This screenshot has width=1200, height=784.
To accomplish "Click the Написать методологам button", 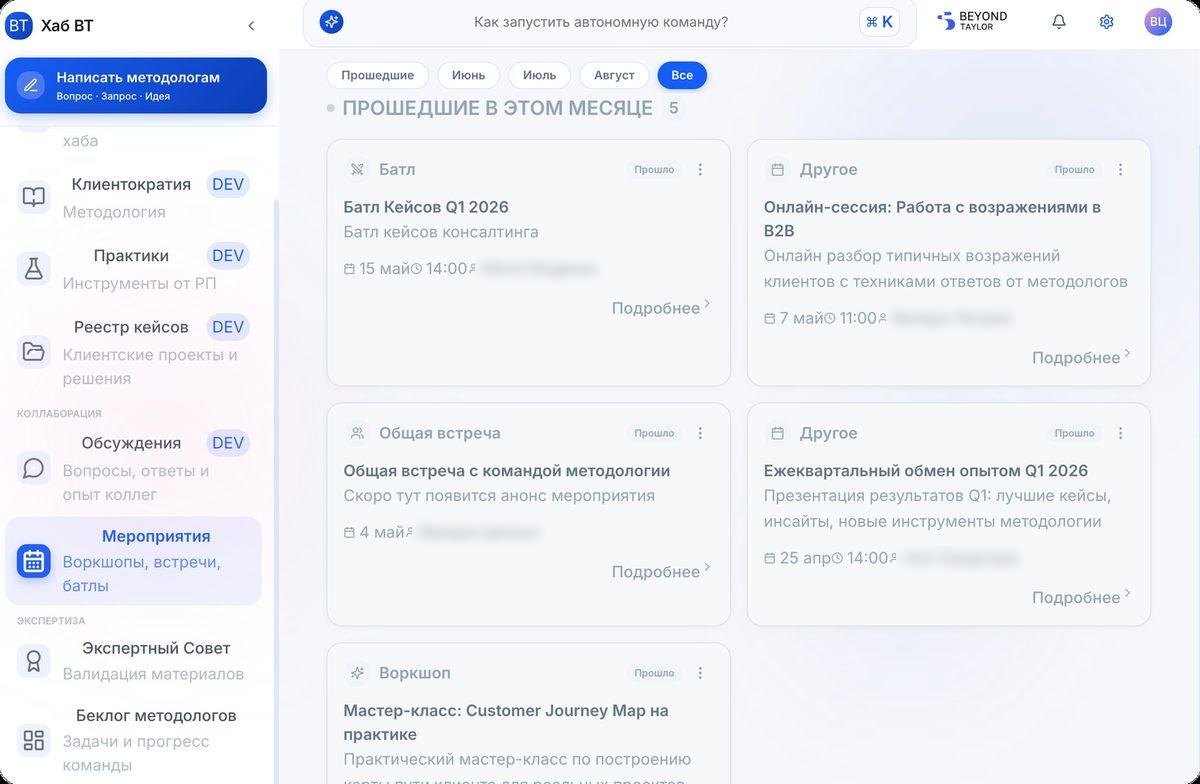I will [x=136, y=85].
